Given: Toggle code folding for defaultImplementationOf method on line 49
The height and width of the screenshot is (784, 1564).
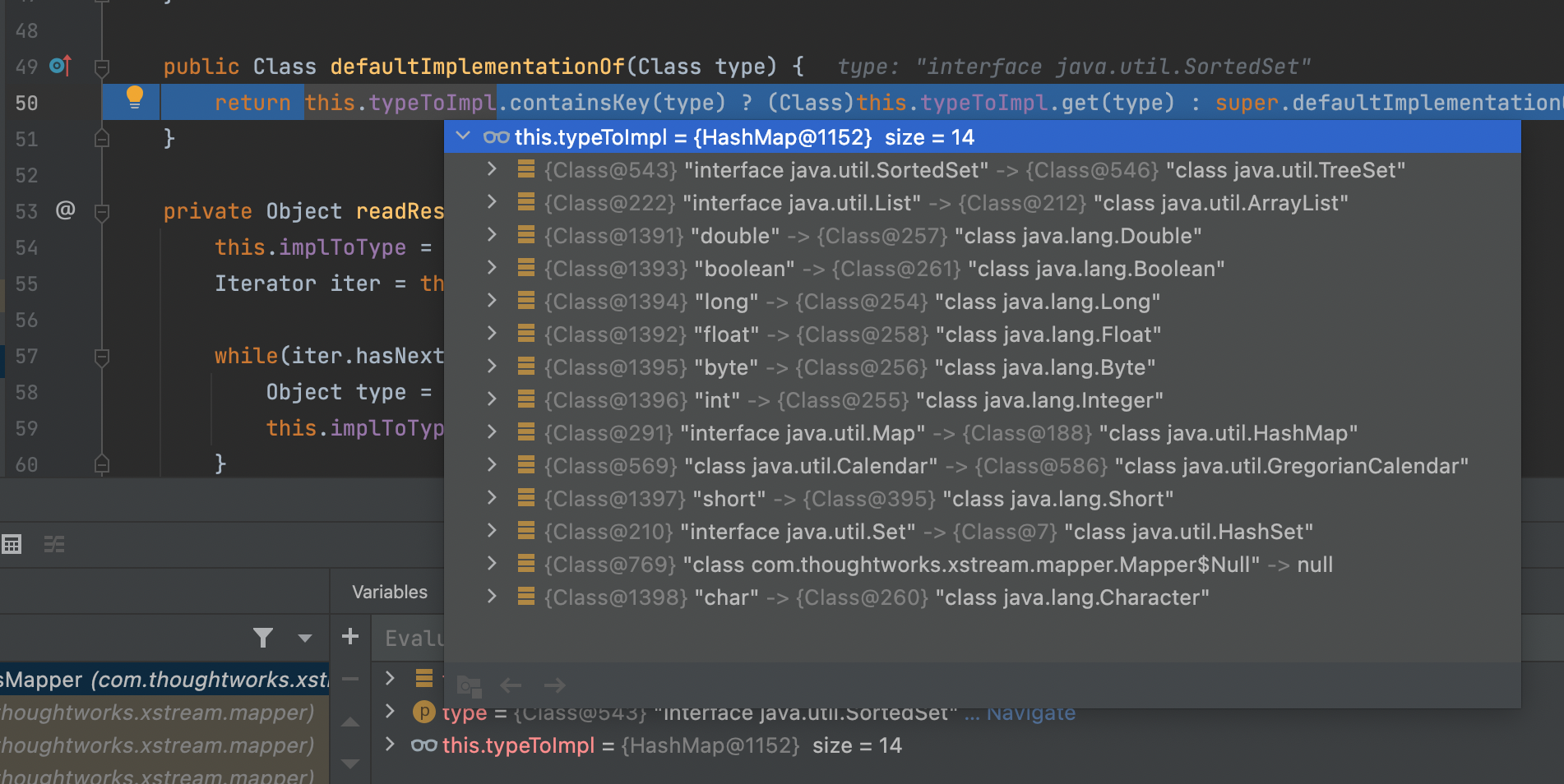Looking at the screenshot, I should click(x=102, y=67).
